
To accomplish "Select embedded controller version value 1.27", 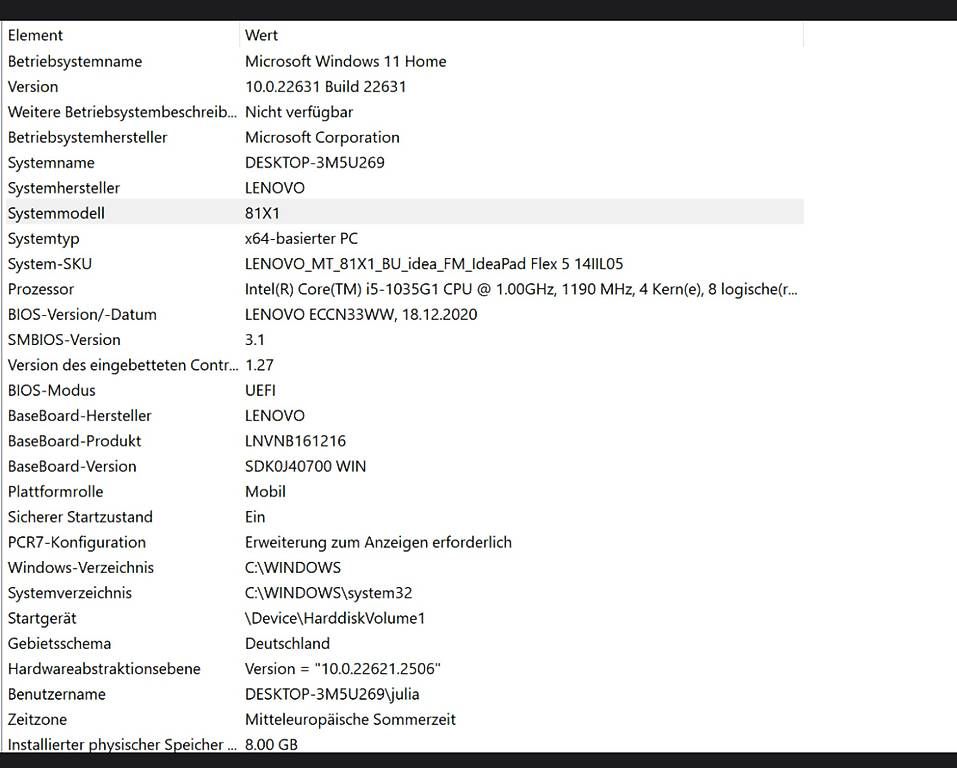I will pyautogui.click(x=259, y=366).
